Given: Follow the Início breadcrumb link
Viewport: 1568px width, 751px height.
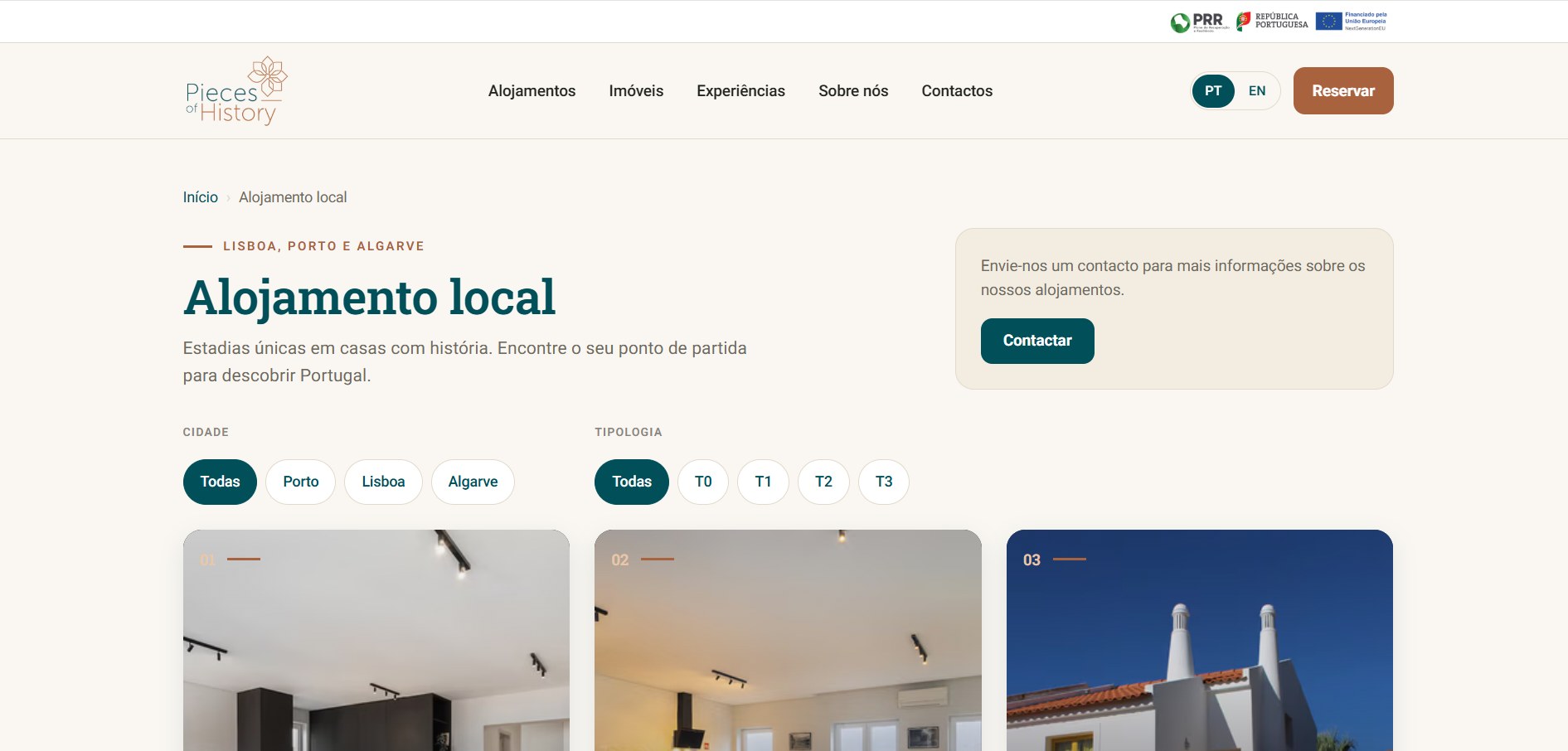Looking at the screenshot, I should click(201, 197).
